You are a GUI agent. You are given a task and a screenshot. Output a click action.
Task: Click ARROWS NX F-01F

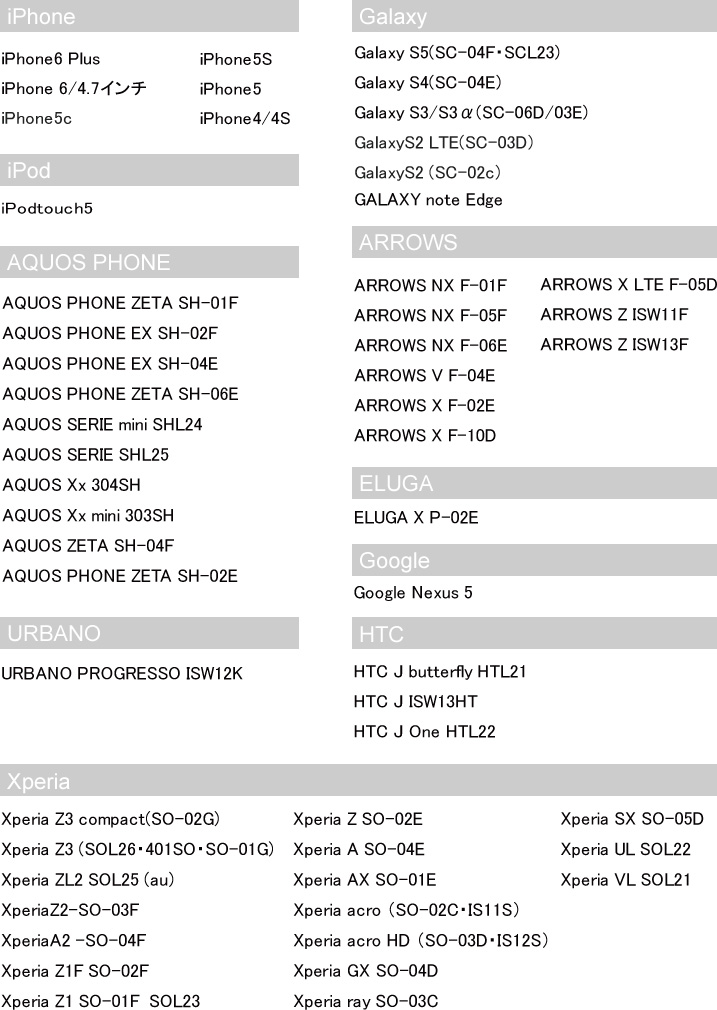click(430, 286)
